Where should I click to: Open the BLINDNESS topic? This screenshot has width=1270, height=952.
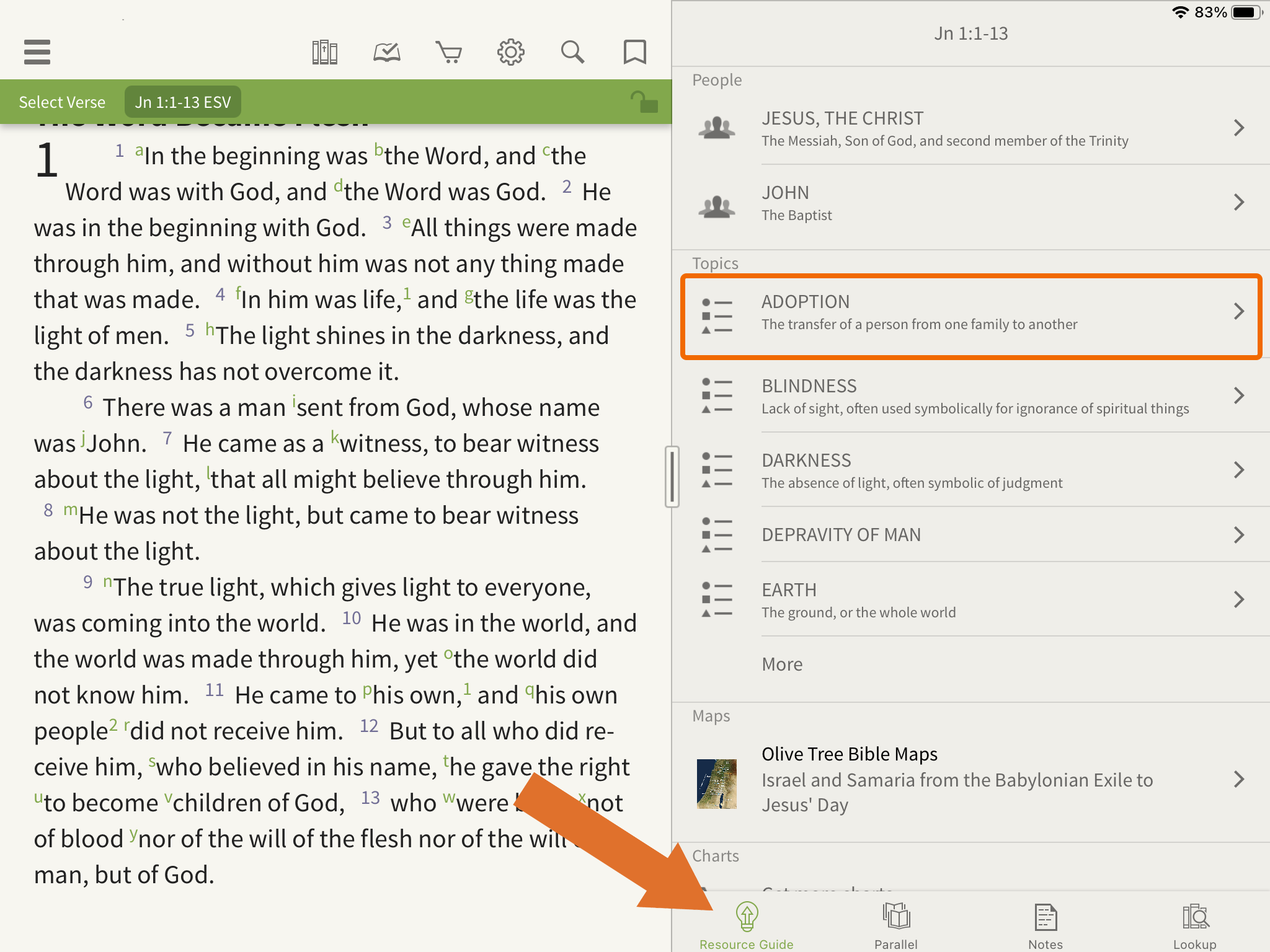(x=971, y=395)
